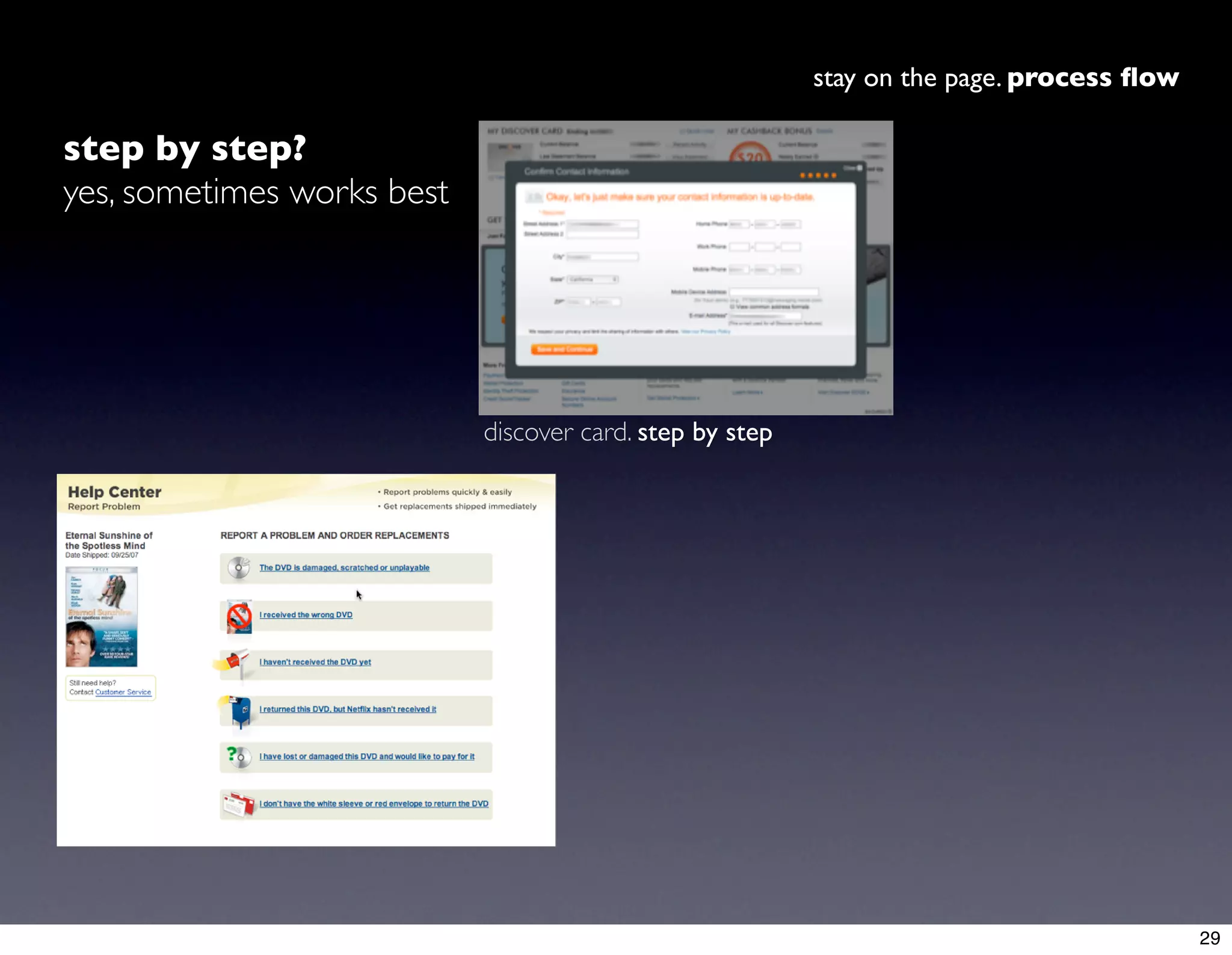Click first ZIP code box
1232x955 pixels.
579,302
